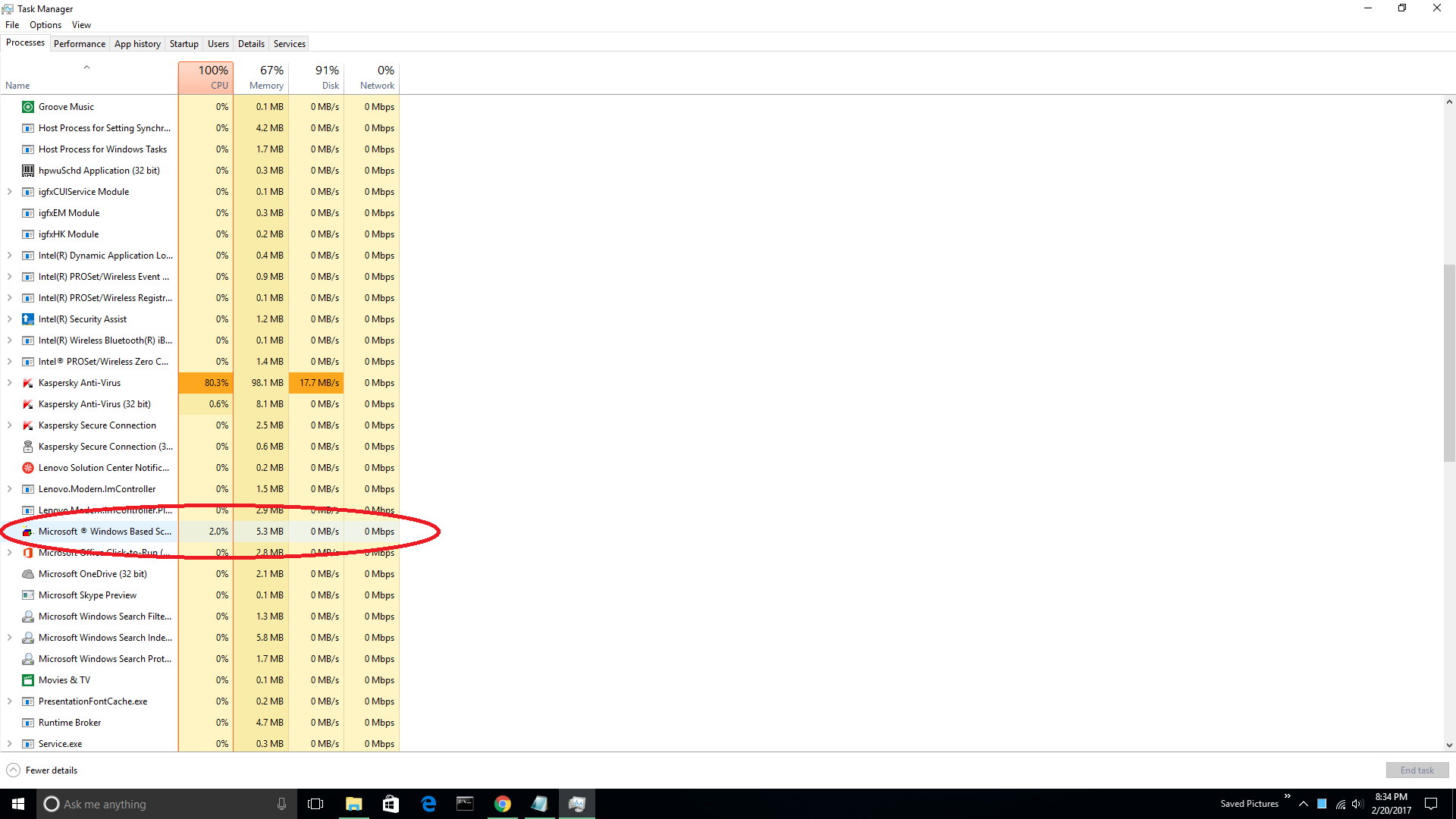Click the Intel(R) Security Assist icon
1456x819 pixels.
28,319
